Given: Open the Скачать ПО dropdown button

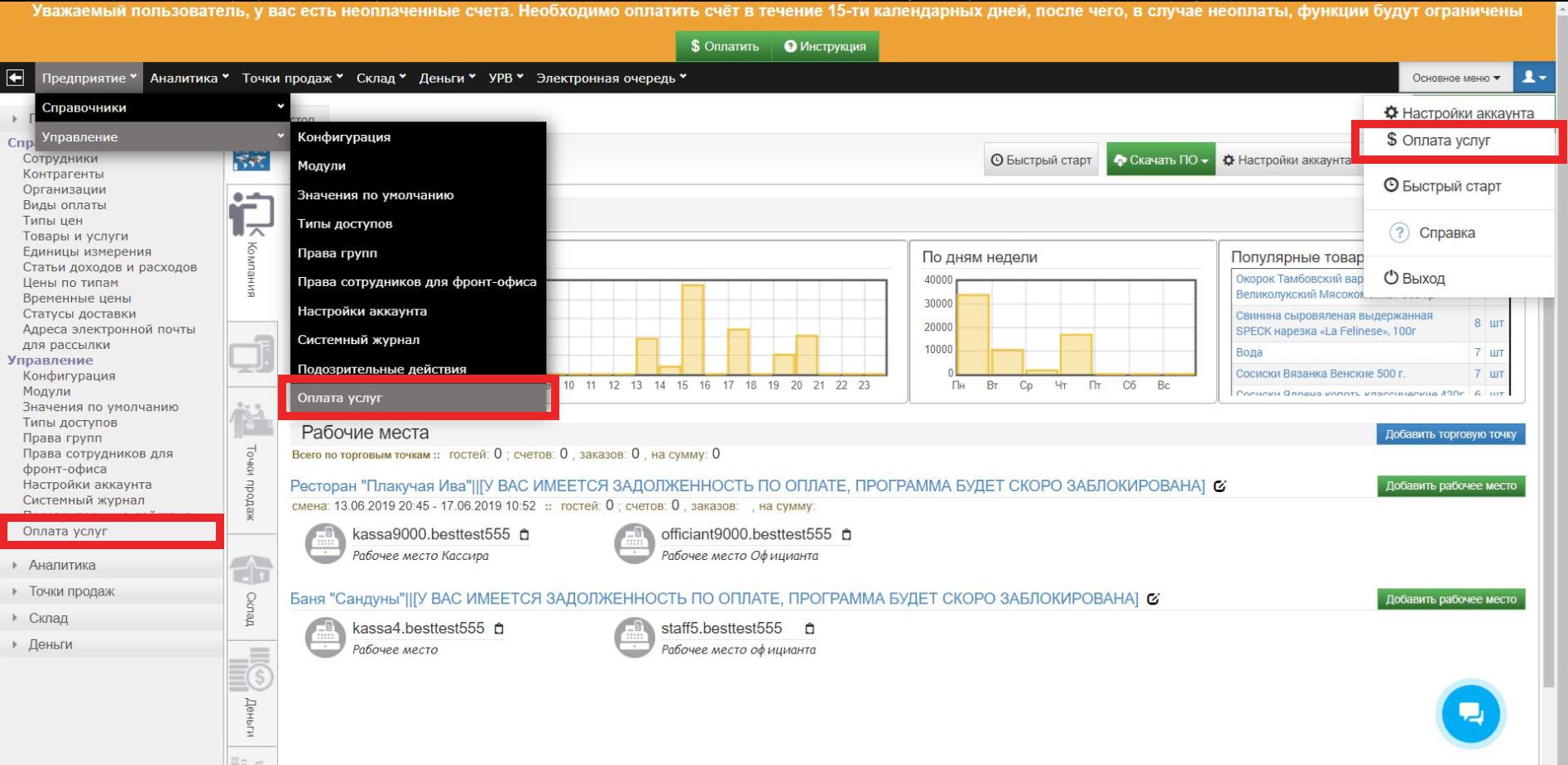Looking at the screenshot, I should 1160,160.
